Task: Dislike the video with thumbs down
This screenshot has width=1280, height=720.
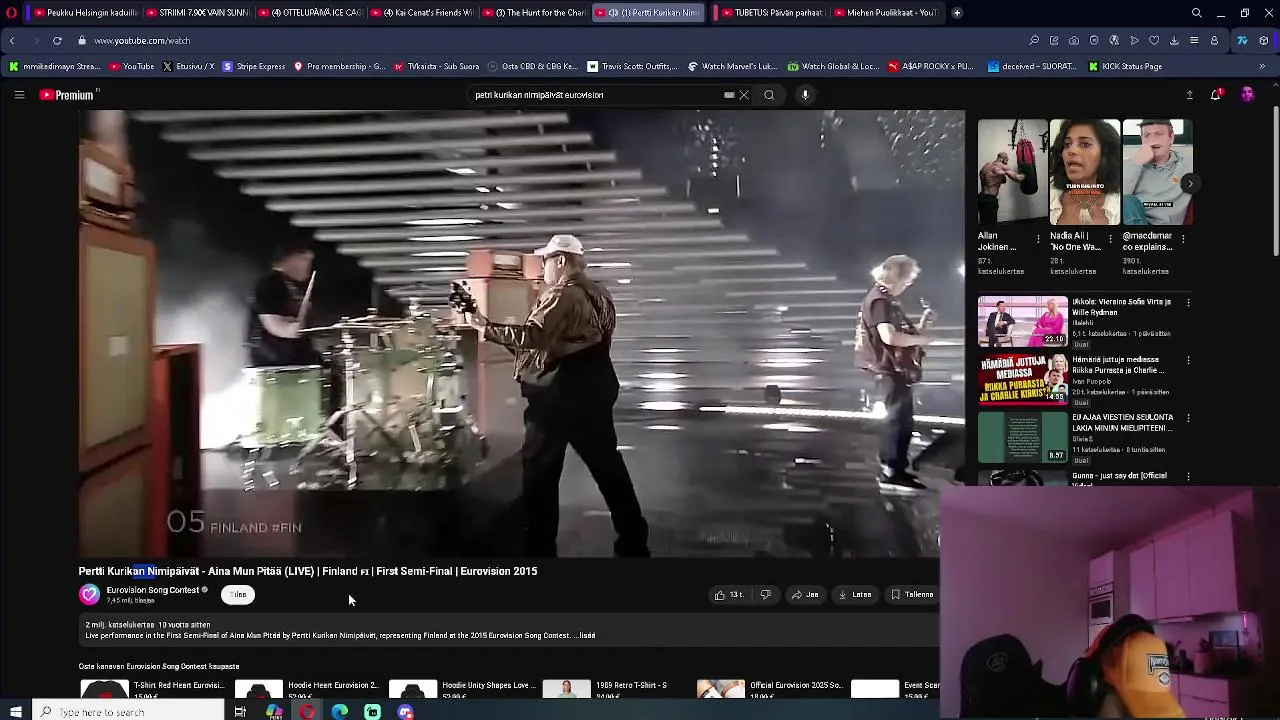Action: (x=765, y=595)
